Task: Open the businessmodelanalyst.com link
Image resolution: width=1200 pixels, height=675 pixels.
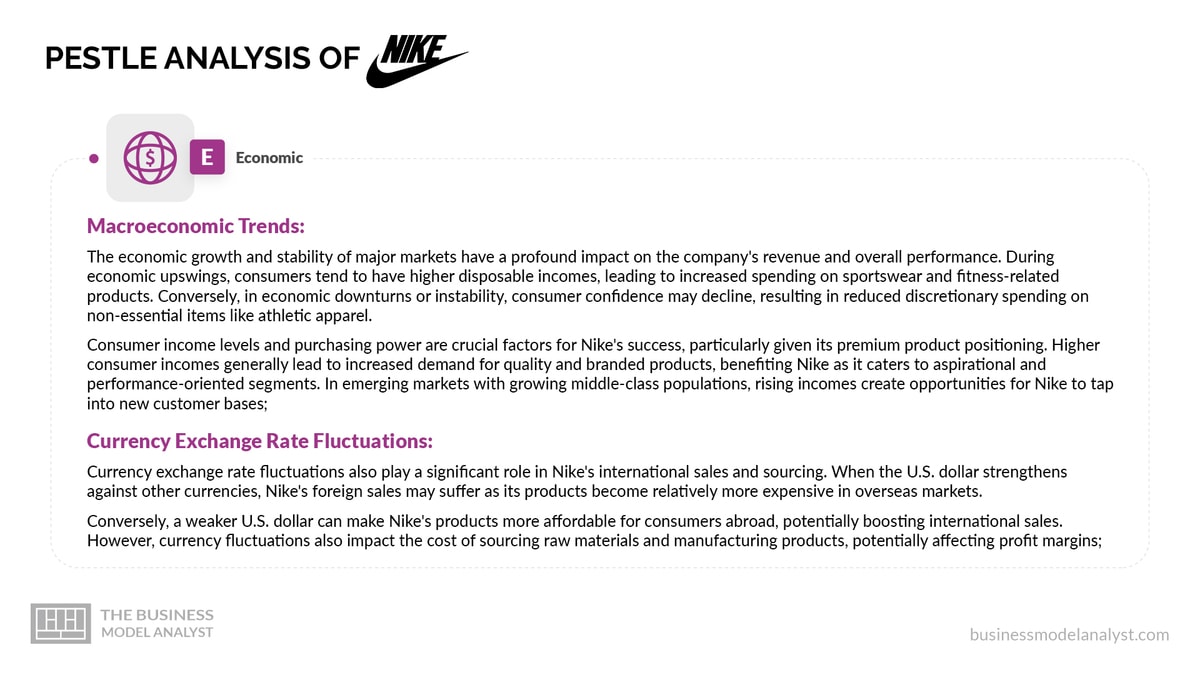Action: [1069, 634]
